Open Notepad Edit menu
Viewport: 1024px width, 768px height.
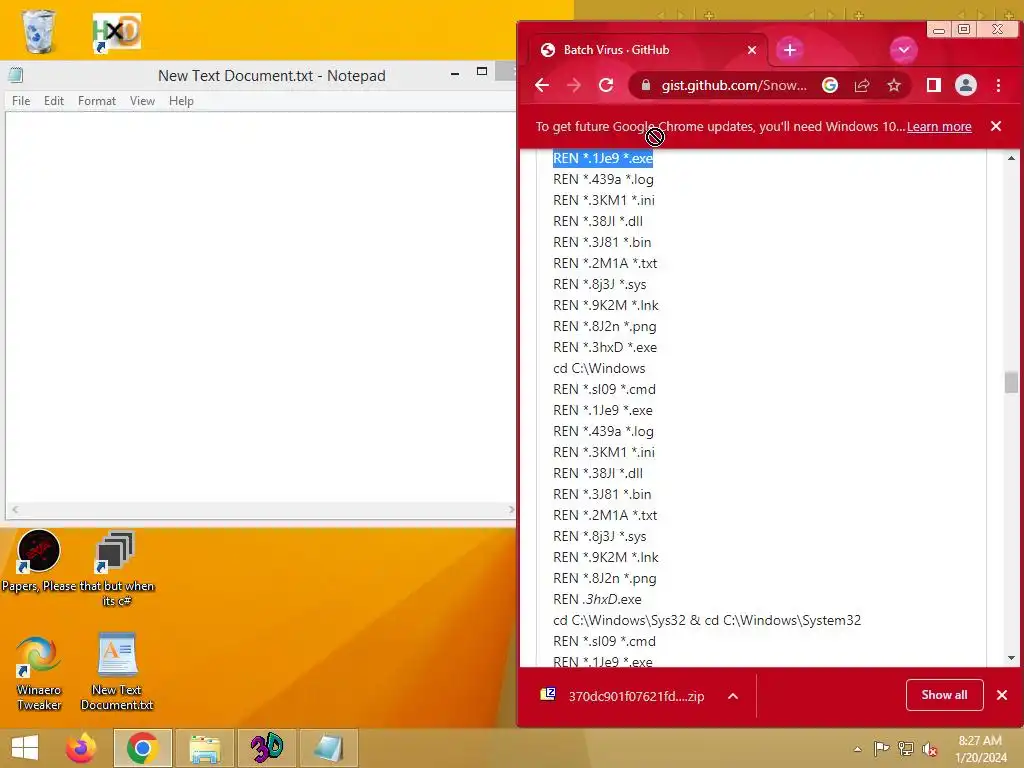tap(54, 101)
